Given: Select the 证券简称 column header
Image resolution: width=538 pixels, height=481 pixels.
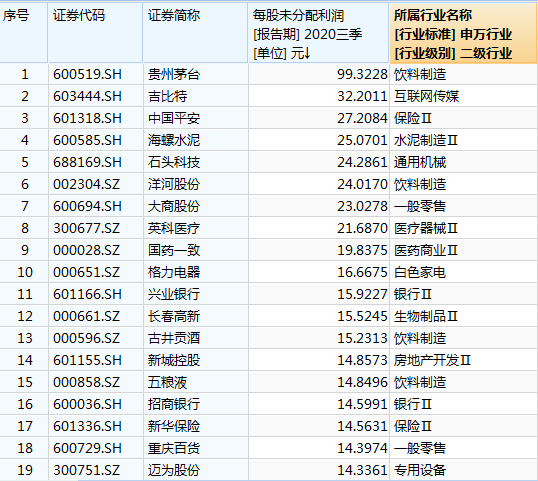Looking at the screenshot, I should 195,33.
